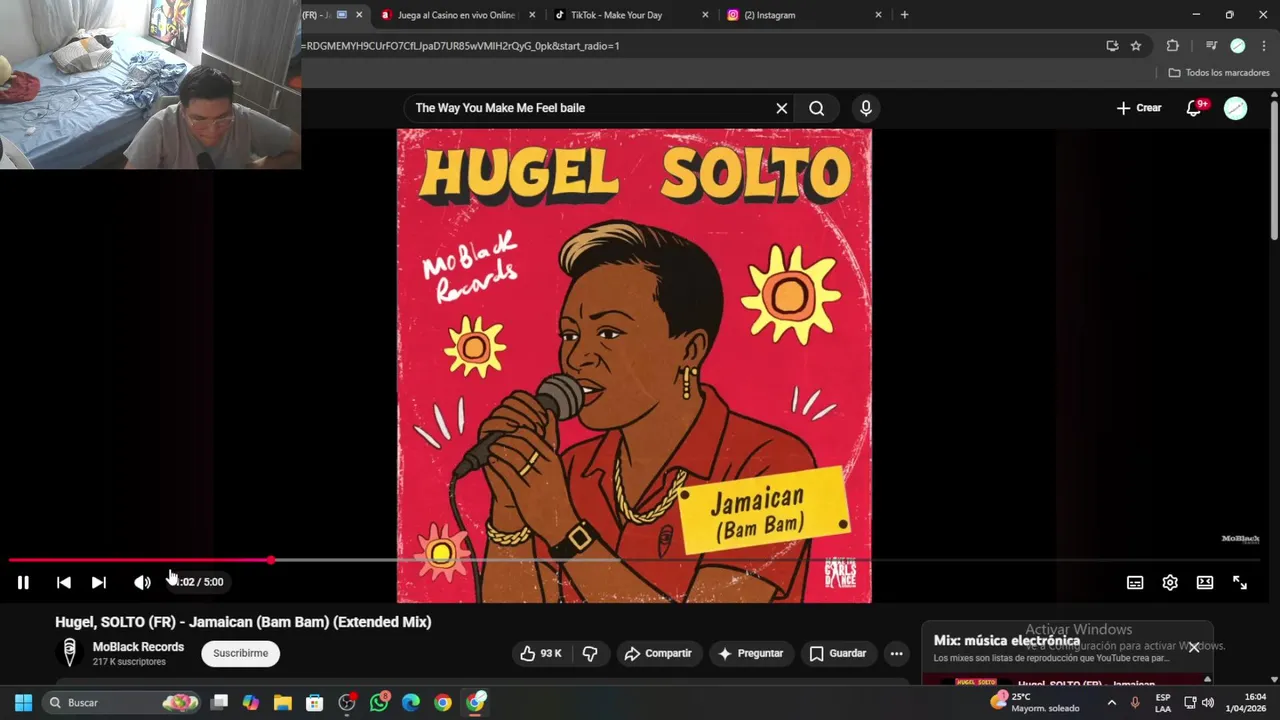Open the MoBlack Records channel name
Screen dimensions: 1280x720
[x=138, y=647]
